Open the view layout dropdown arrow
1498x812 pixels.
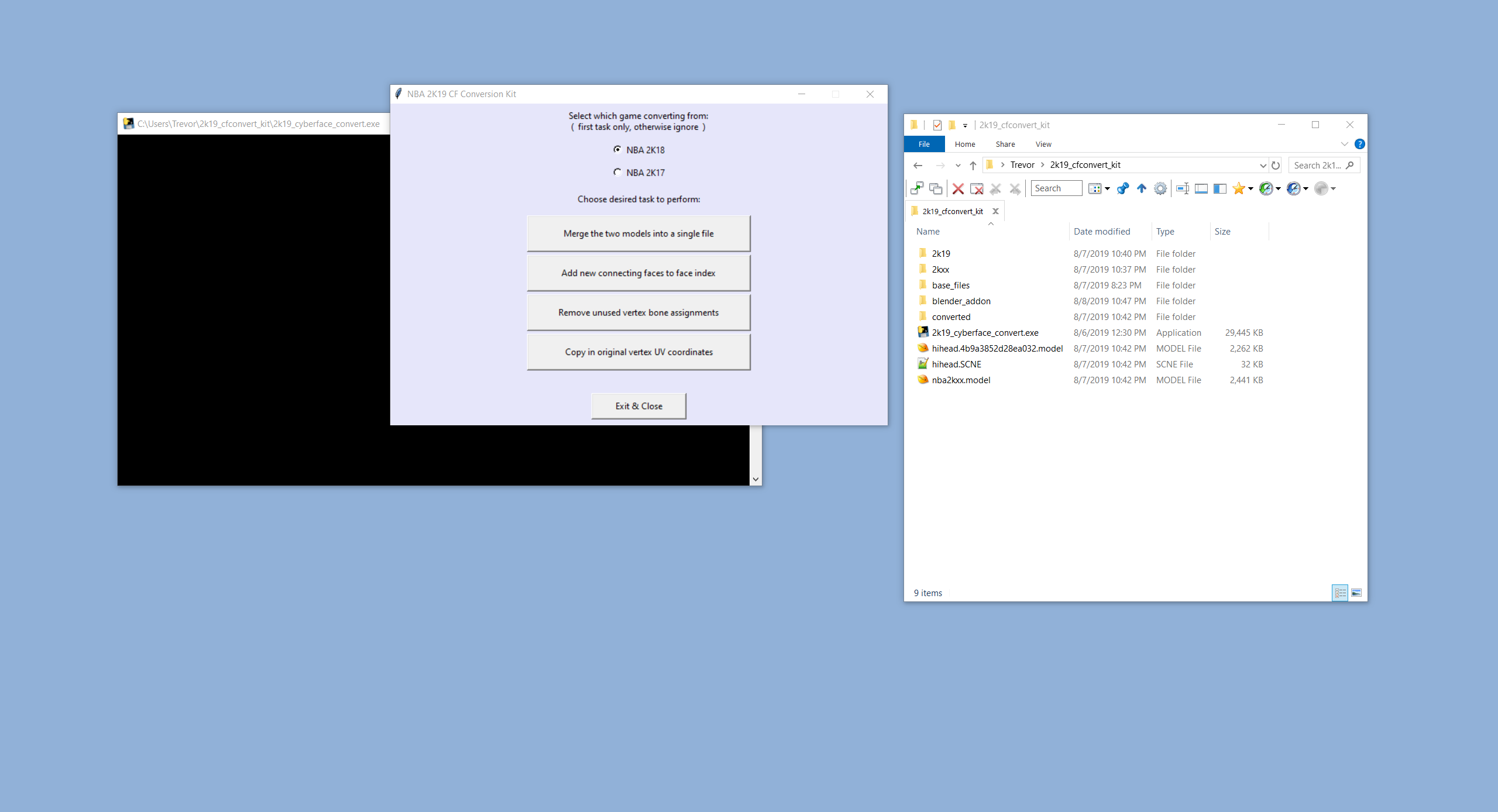click(1107, 188)
